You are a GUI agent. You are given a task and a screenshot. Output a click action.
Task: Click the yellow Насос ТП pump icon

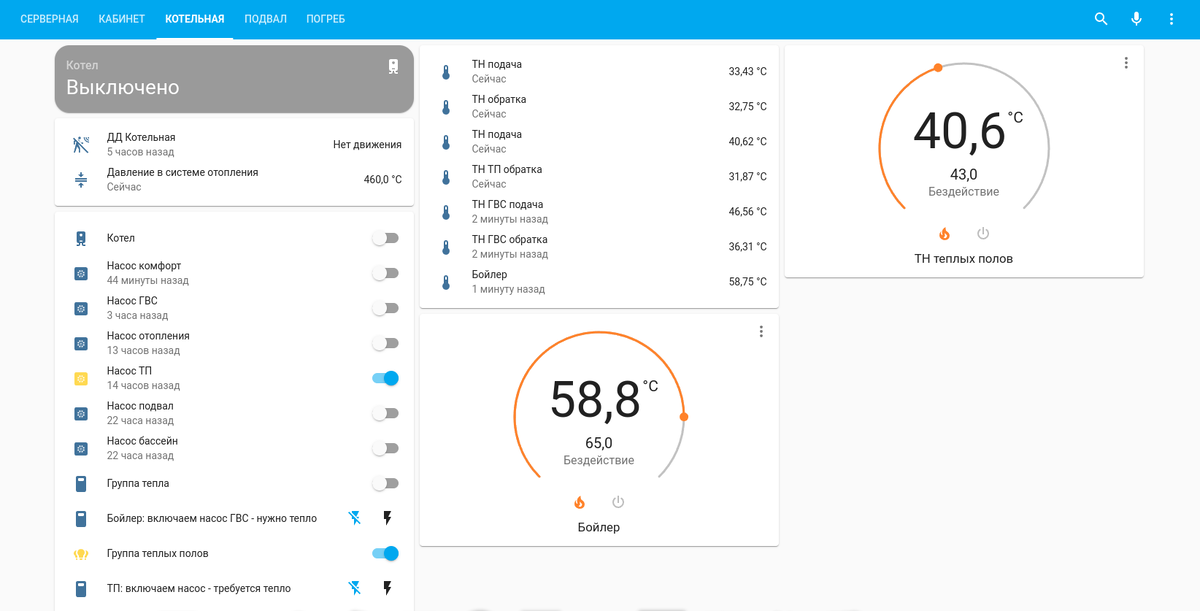coord(81,378)
